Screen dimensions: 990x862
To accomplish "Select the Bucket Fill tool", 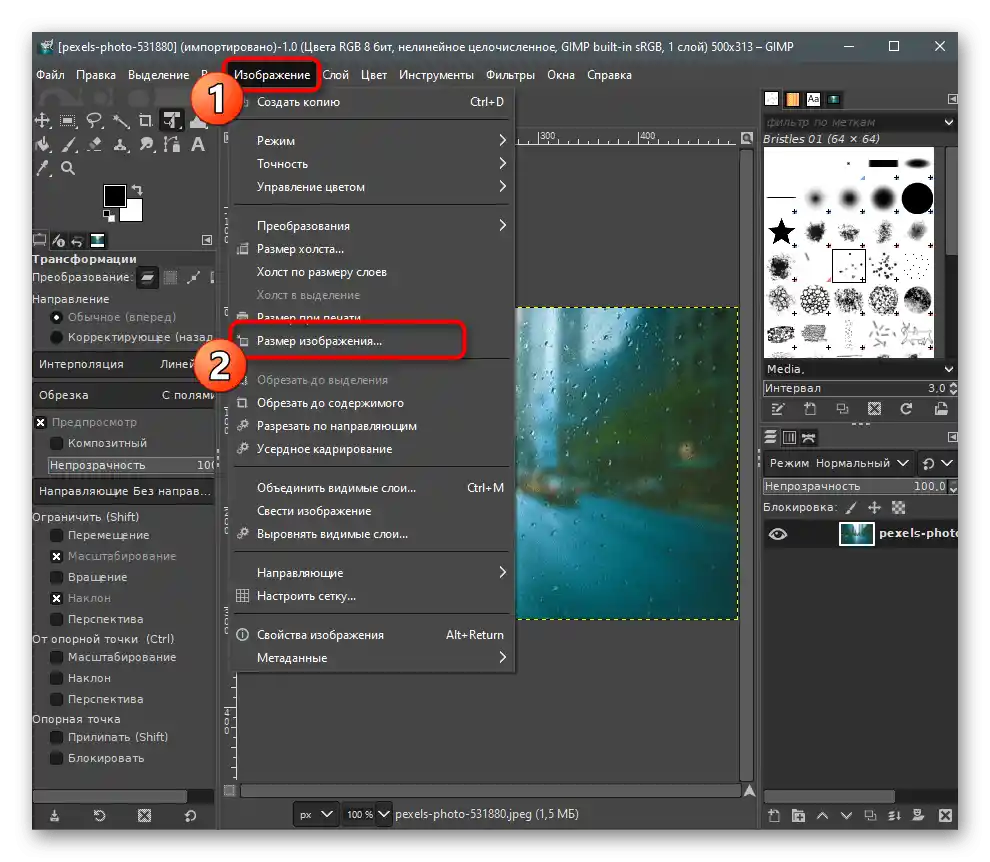I will click(42, 145).
